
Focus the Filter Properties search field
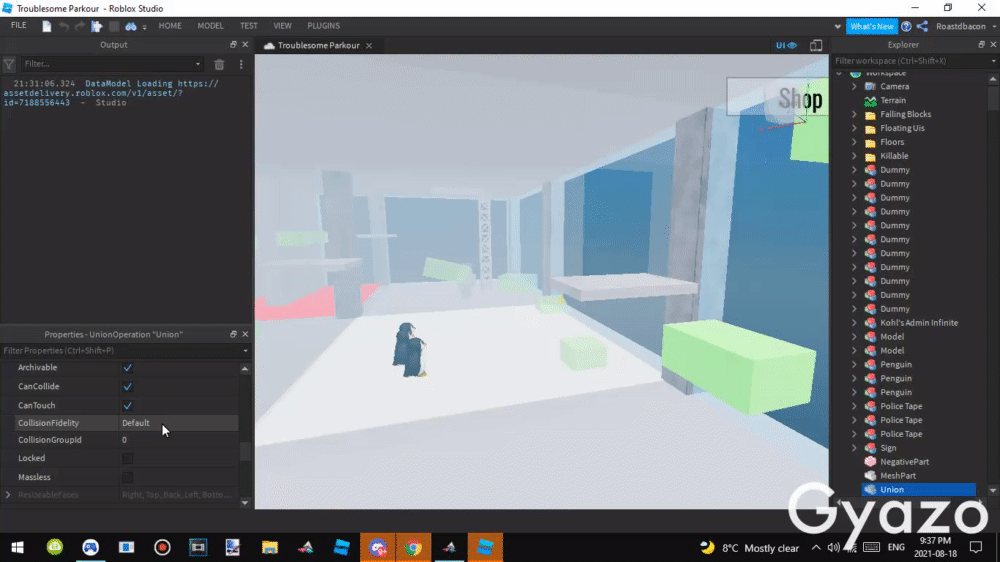[x=121, y=350]
